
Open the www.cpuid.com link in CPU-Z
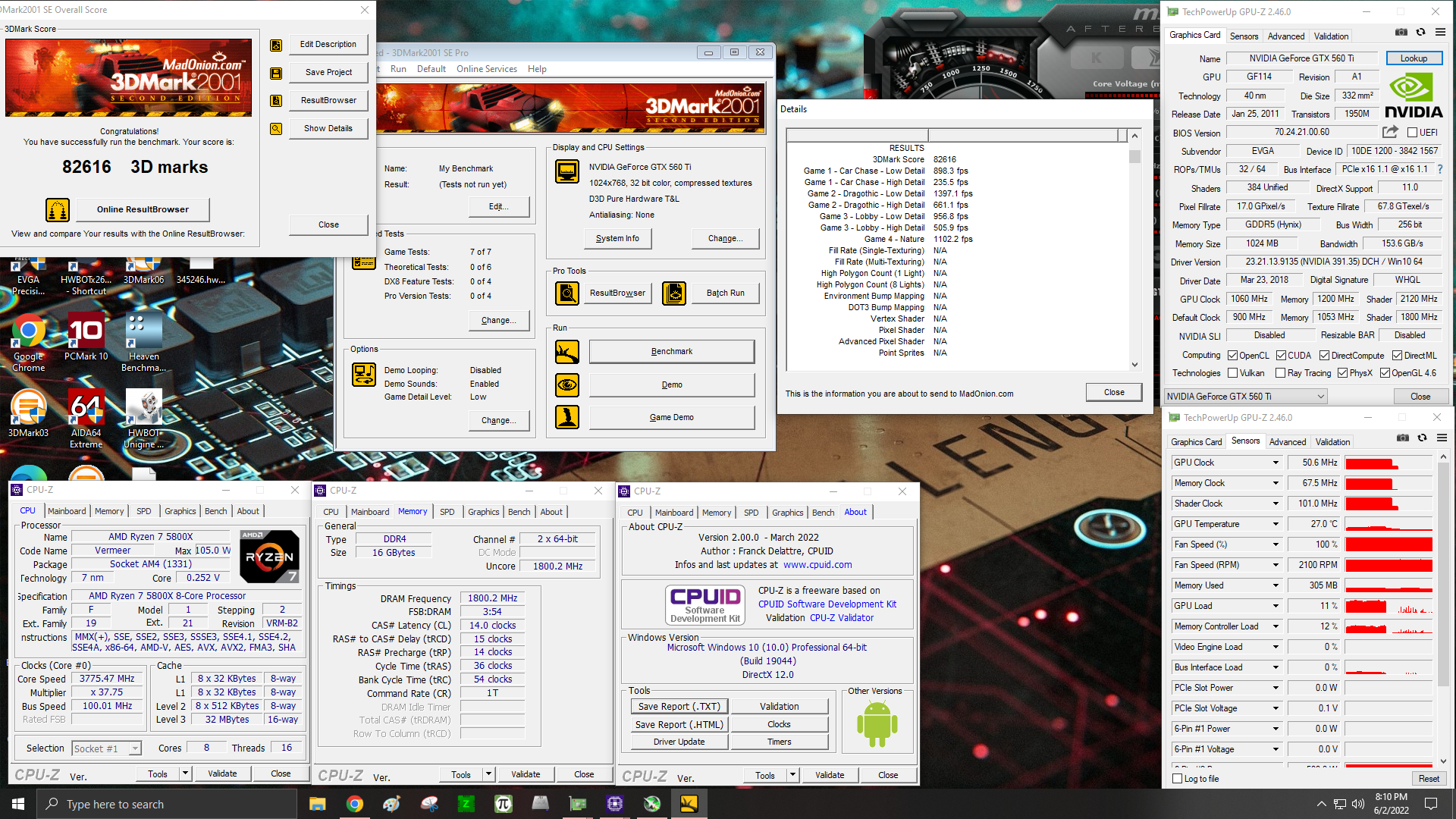point(817,565)
